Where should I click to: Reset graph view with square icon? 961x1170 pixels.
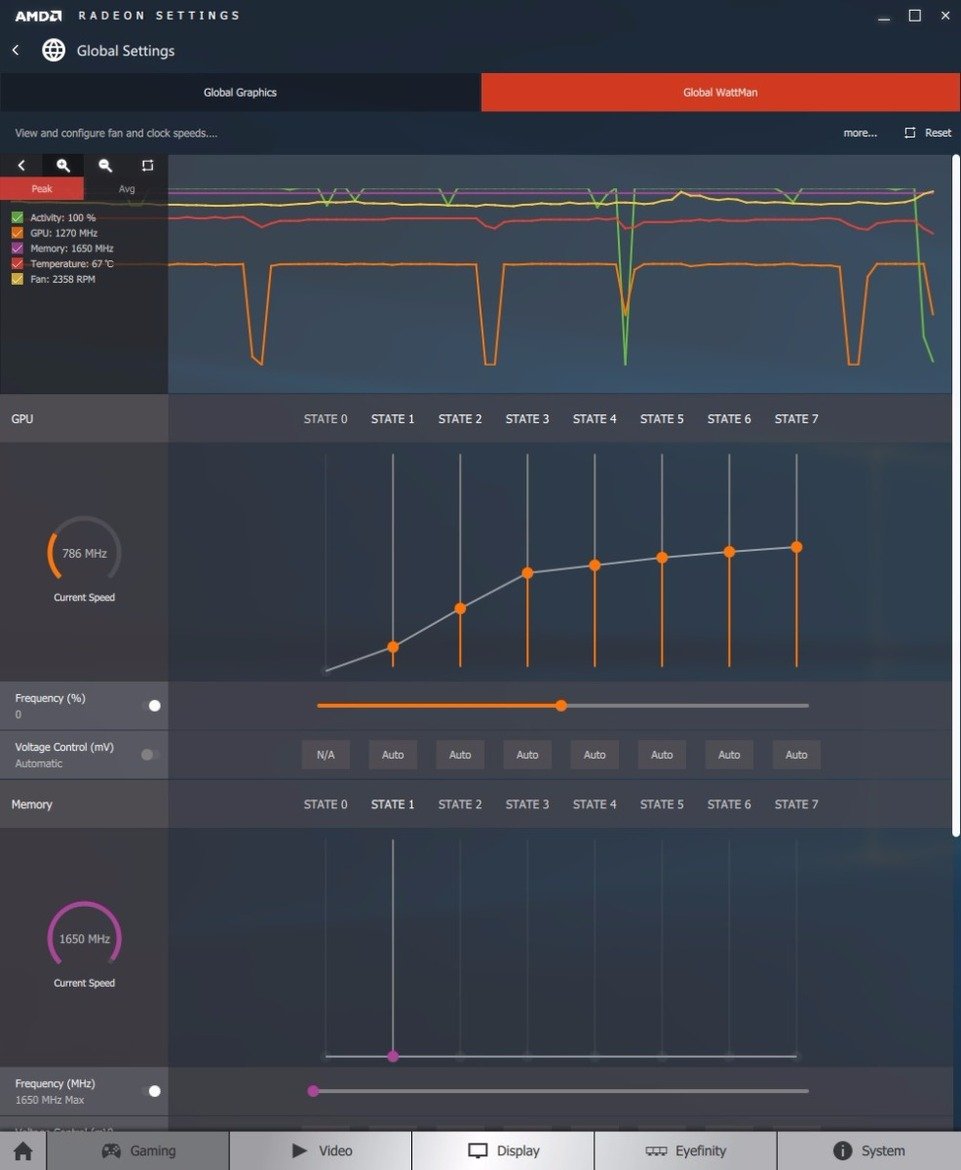(x=148, y=166)
